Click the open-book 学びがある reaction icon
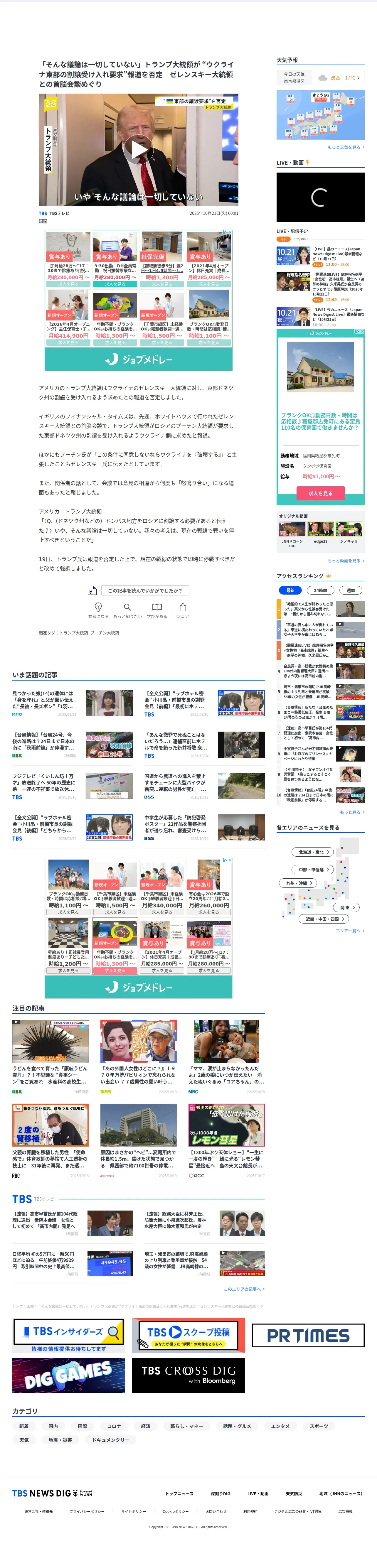Image resolution: width=377 pixels, height=1568 pixels. (x=156, y=607)
